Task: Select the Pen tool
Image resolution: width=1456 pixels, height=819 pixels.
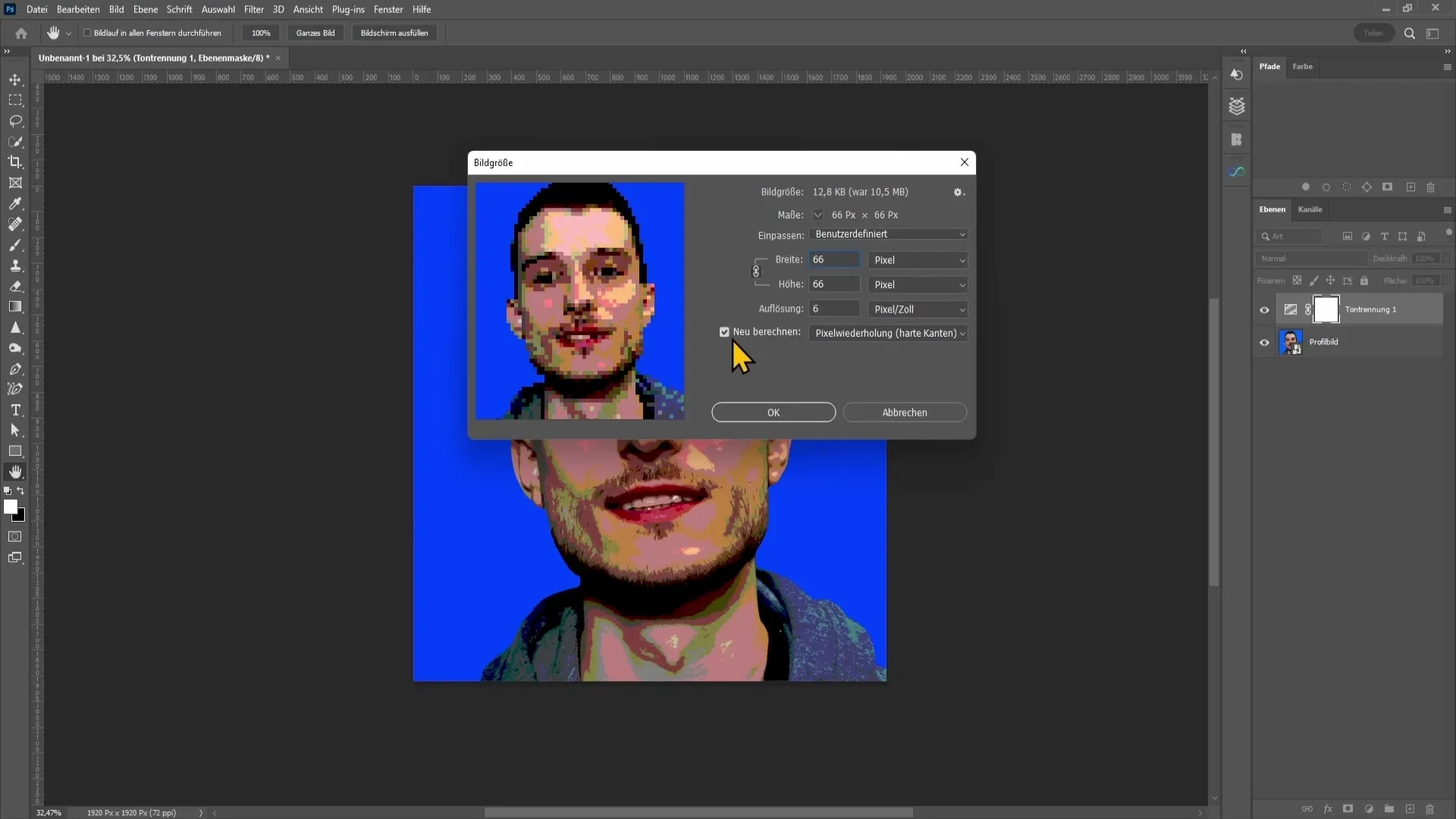Action: point(15,369)
